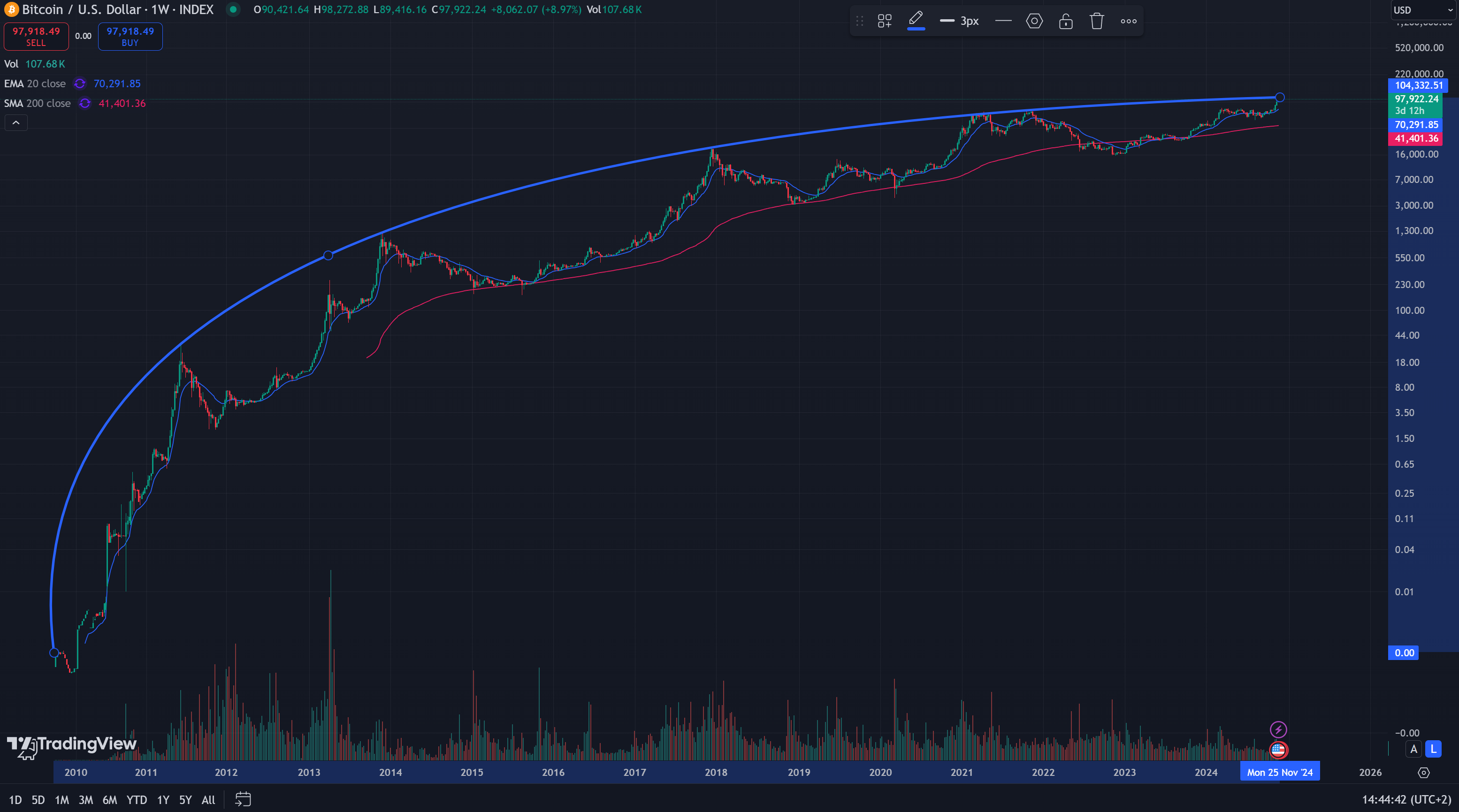
Task: Open the go to date calendar icon
Action: (243, 799)
